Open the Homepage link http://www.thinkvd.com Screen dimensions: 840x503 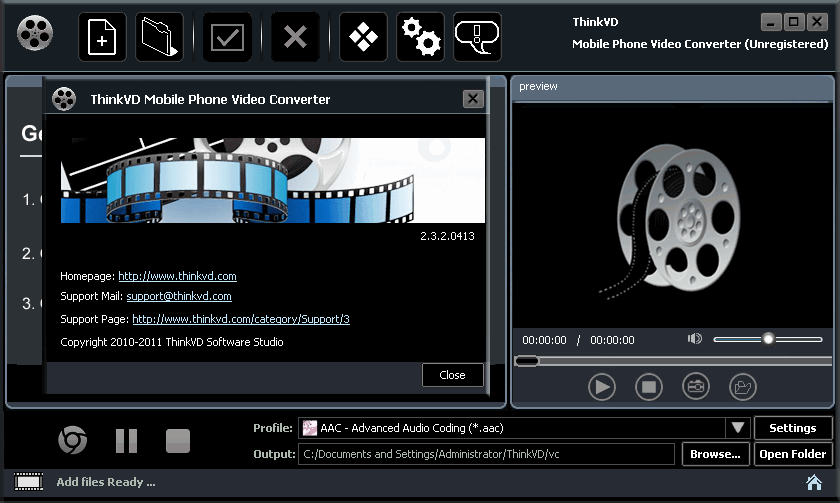177,276
